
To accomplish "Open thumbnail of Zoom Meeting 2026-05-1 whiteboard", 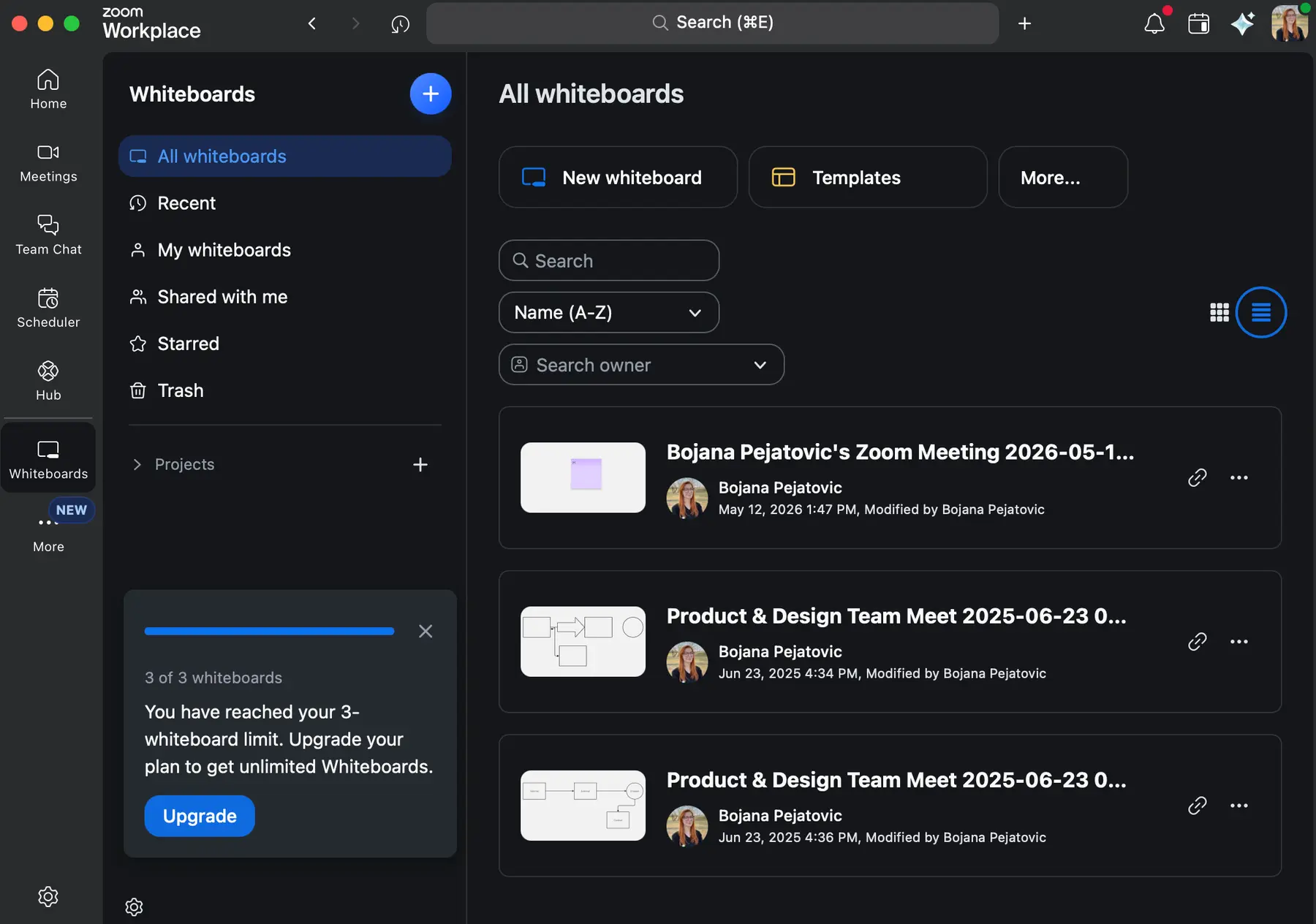I will 583,477.
